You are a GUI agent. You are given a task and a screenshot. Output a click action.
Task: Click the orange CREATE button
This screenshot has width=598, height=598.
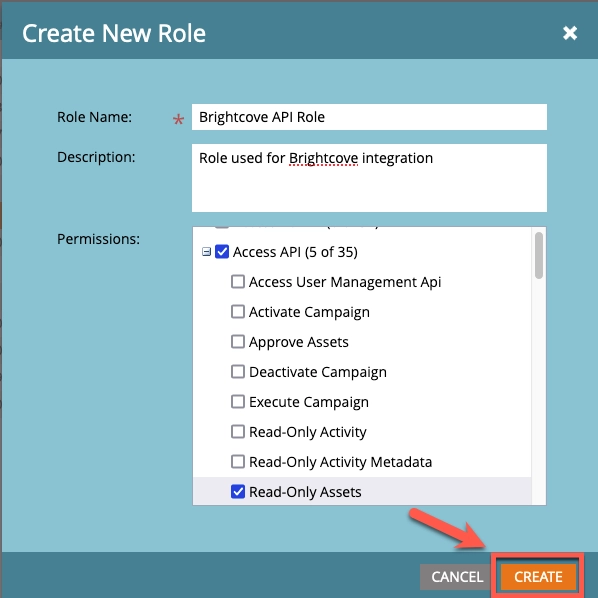click(x=538, y=577)
